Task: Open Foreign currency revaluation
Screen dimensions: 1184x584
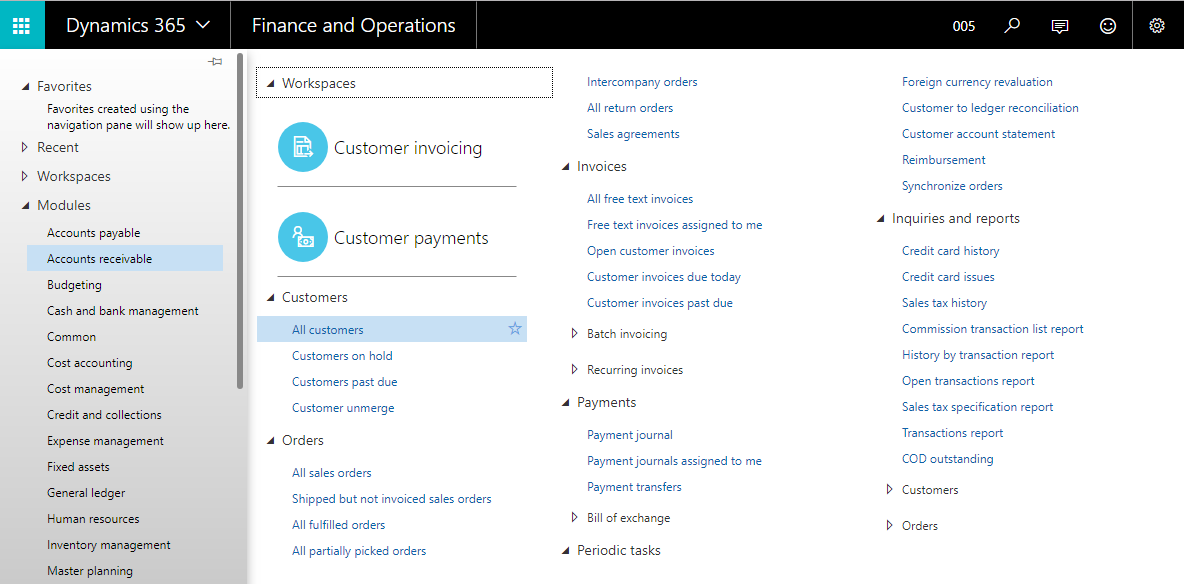Action: [x=977, y=82]
